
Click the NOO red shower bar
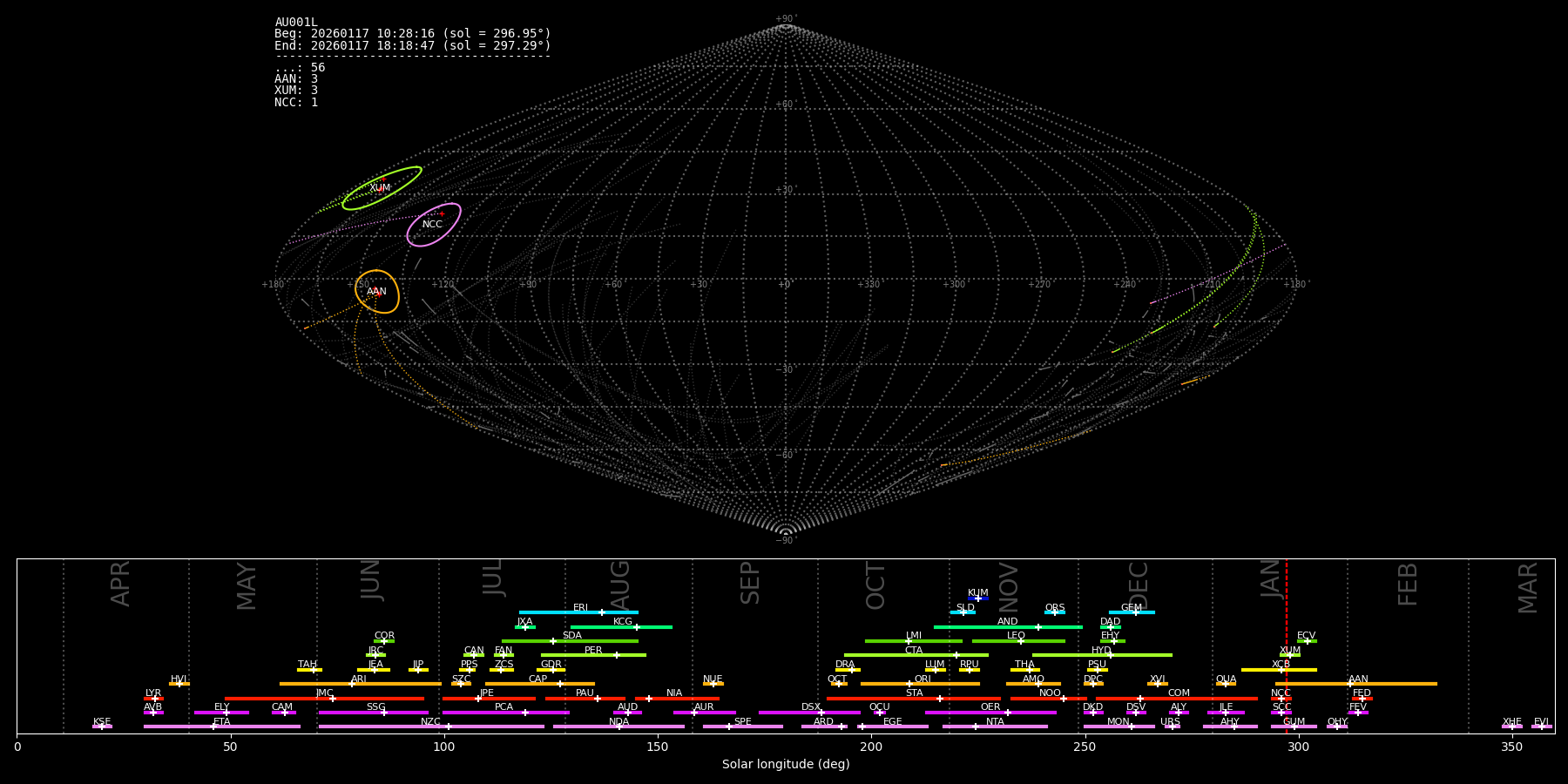pyautogui.click(x=1049, y=699)
